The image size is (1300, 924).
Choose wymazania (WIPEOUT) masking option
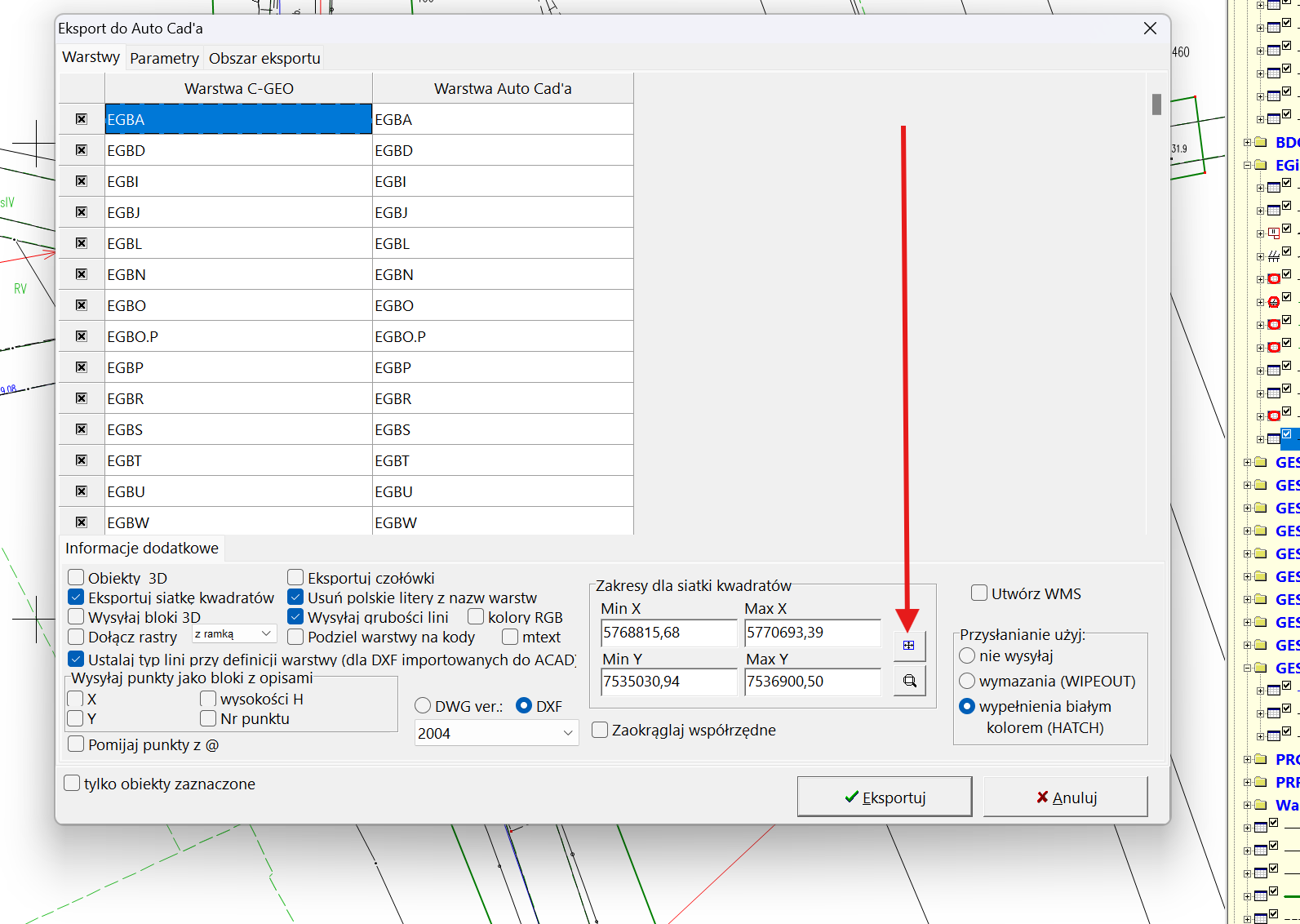(967, 681)
